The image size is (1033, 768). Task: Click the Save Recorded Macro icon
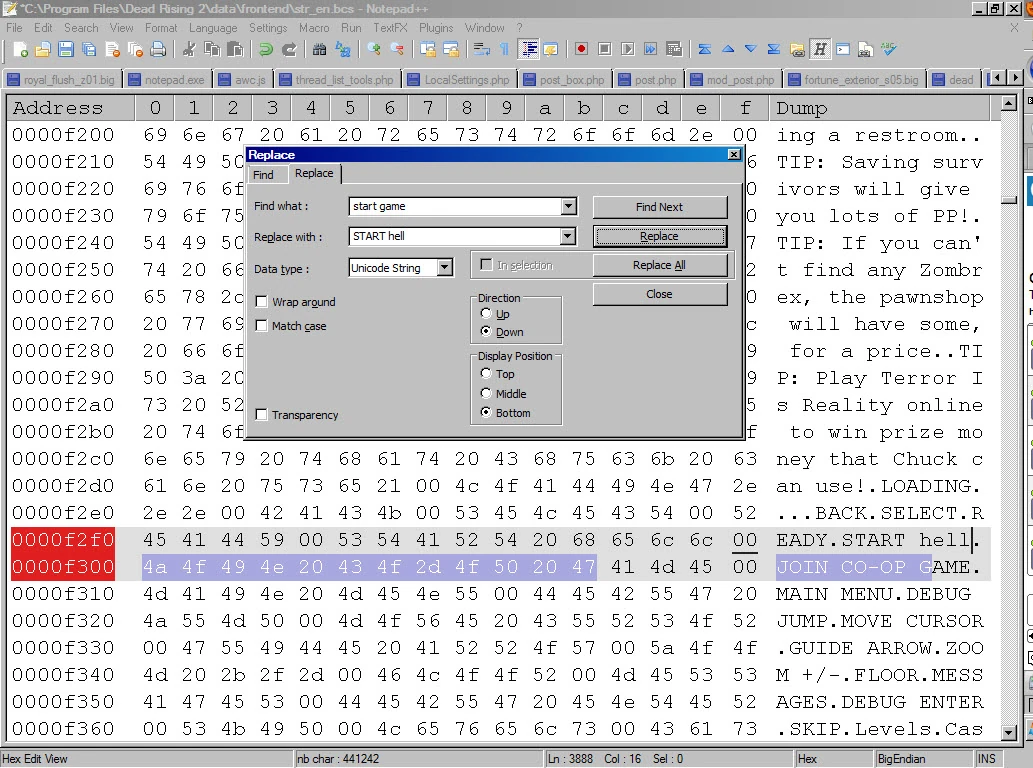pos(673,49)
